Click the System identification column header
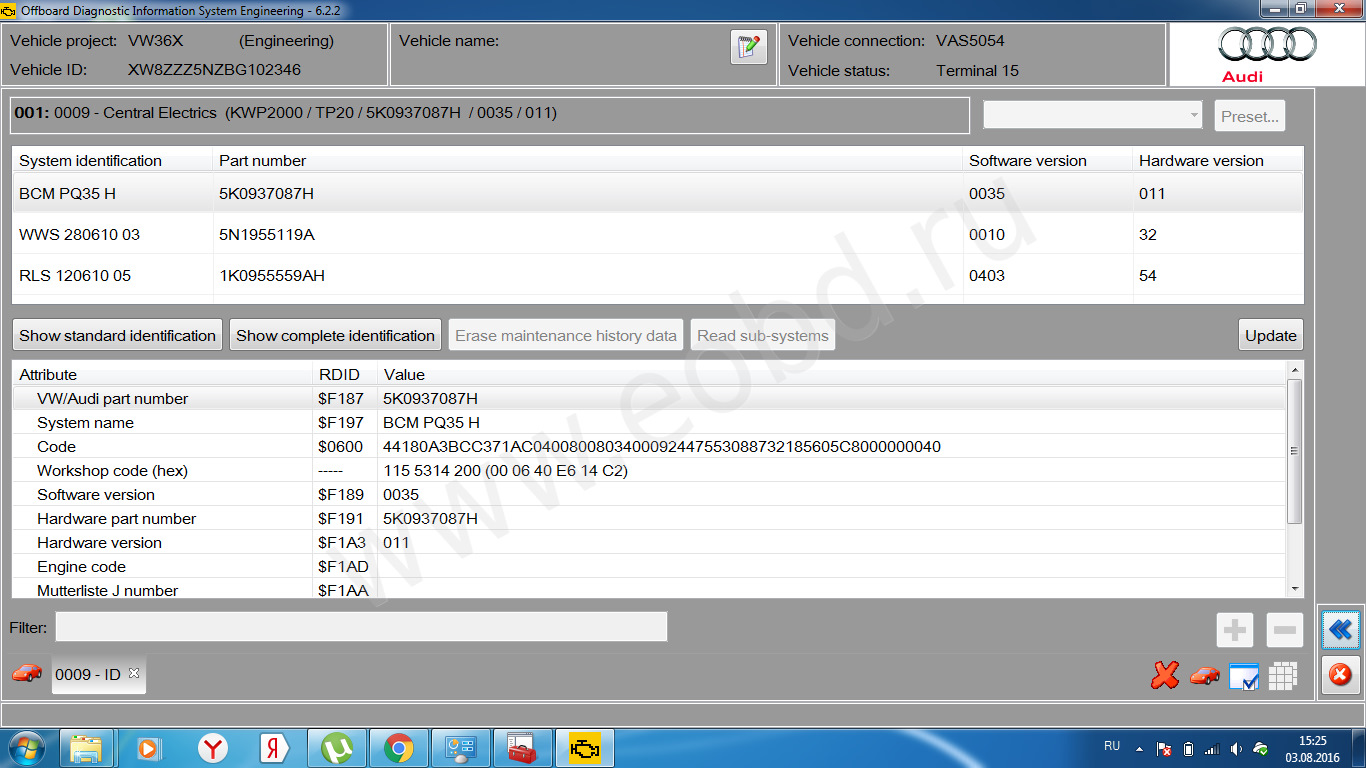1366x768 pixels. [113, 160]
